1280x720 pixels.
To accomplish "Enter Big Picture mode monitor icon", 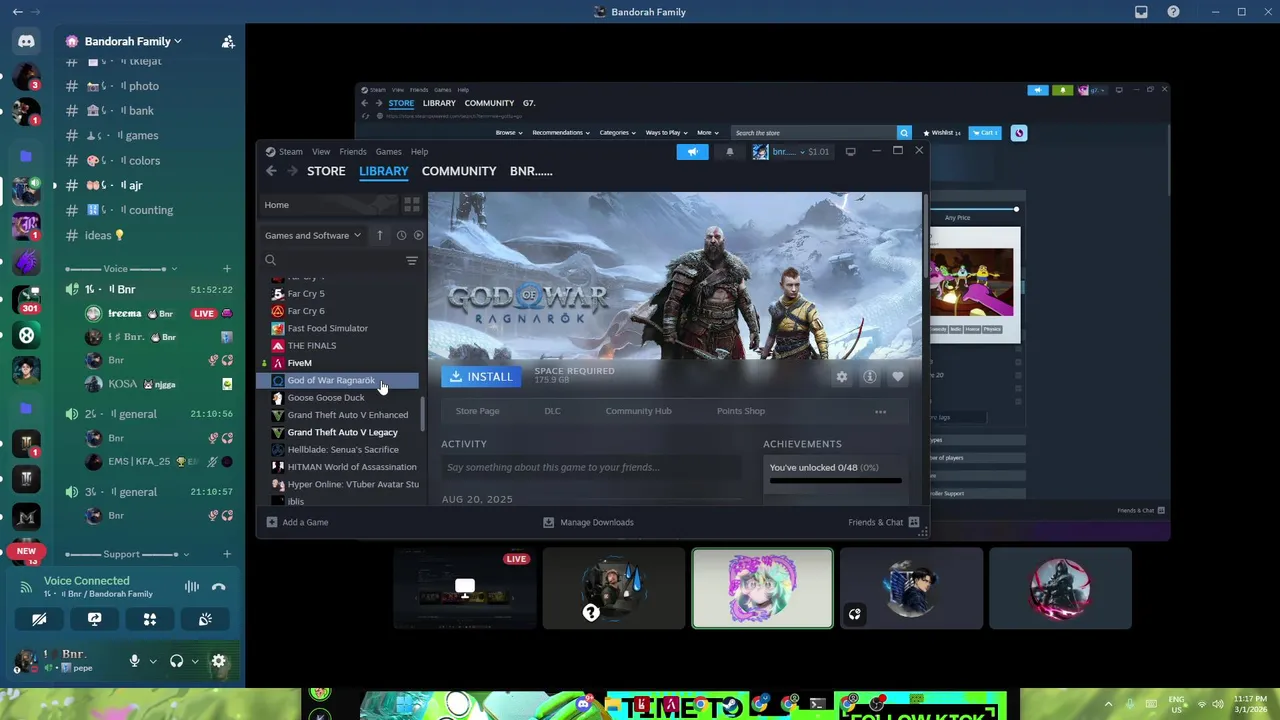I will pyautogui.click(x=850, y=152).
